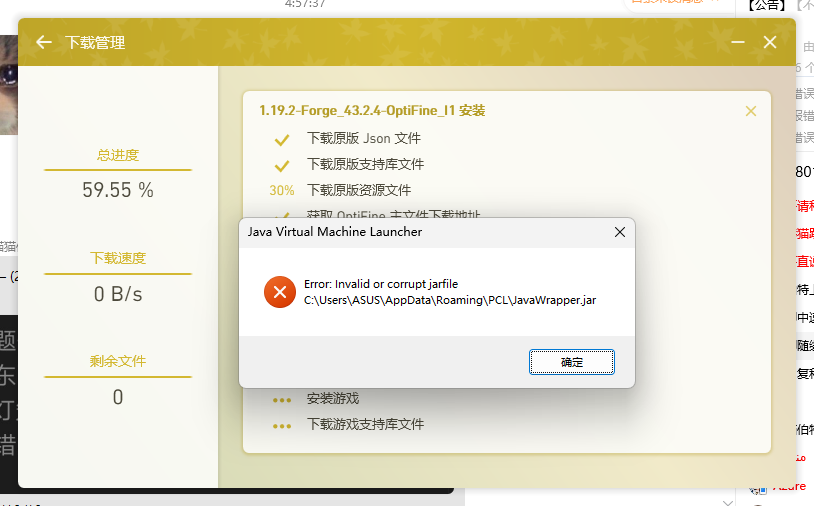Click pending dots beside 下载游戏支持库文件
The height and width of the screenshot is (506, 814).
click(x=282, y=426)
